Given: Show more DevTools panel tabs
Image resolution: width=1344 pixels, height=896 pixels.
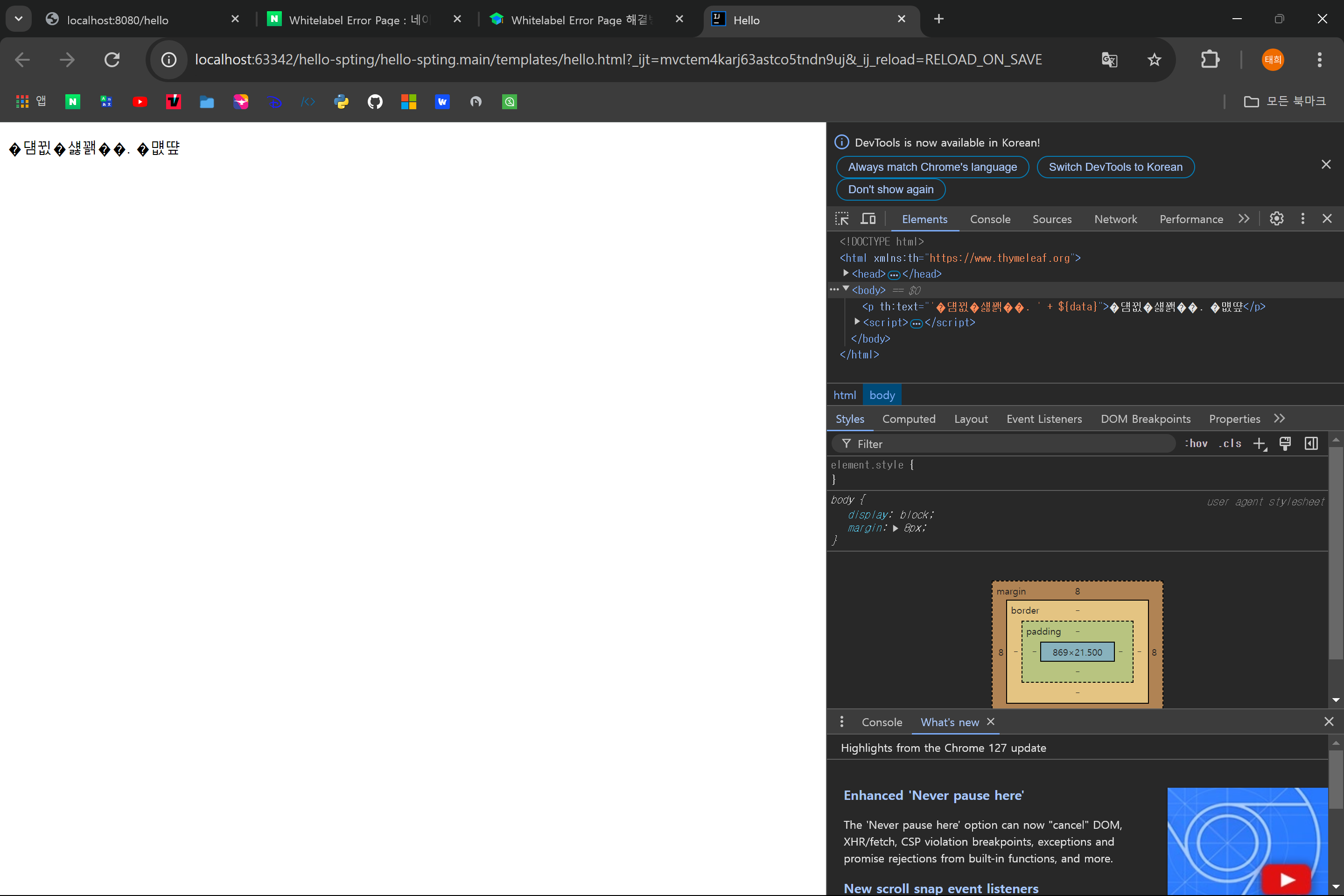Looking at the screenshot, I should (1244, 219).
